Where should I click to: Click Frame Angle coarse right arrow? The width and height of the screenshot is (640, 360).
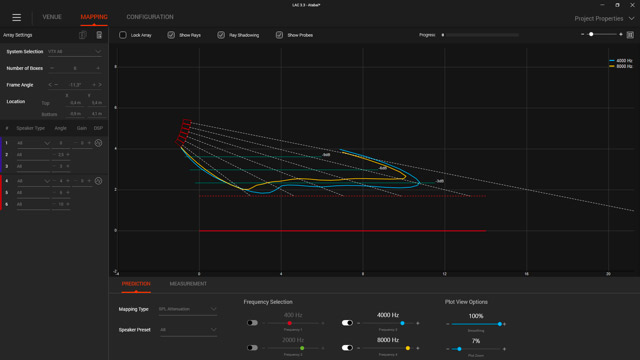tap(100, 85)
